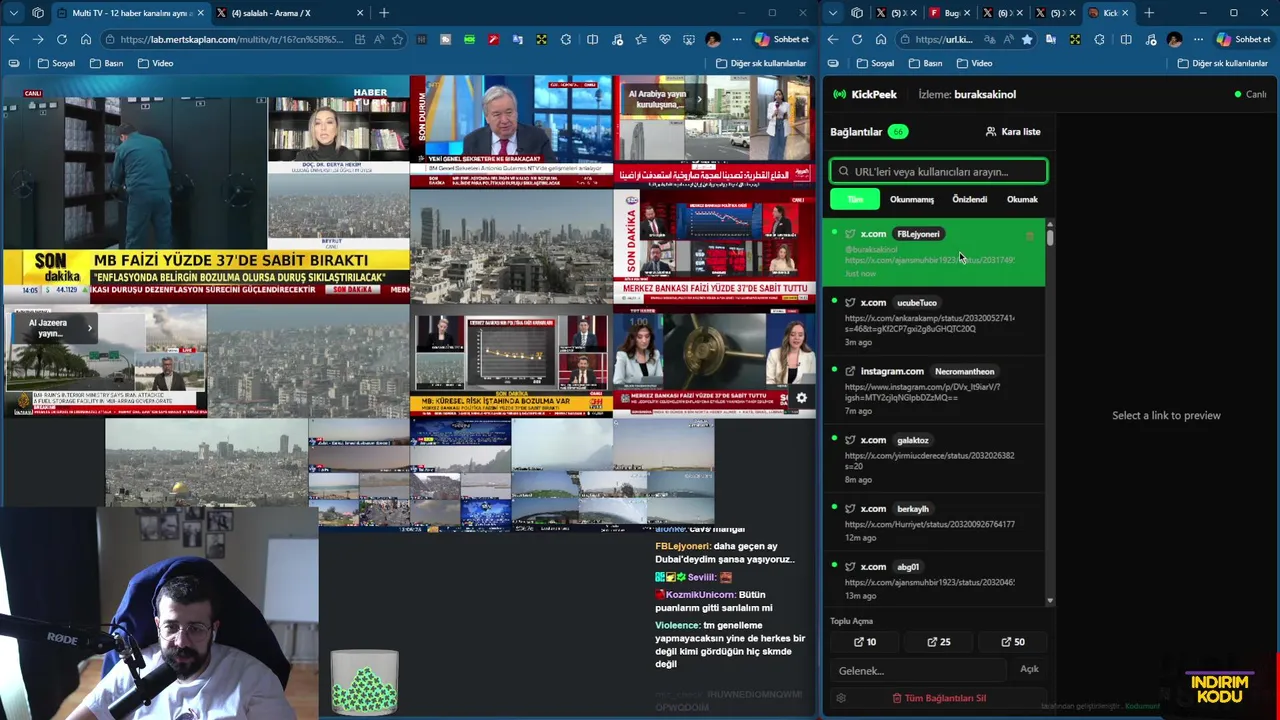The image size is (1280, 720).
Task: Expand Video bookmarks folder in Multi TV window
Action: pos(155,63)
